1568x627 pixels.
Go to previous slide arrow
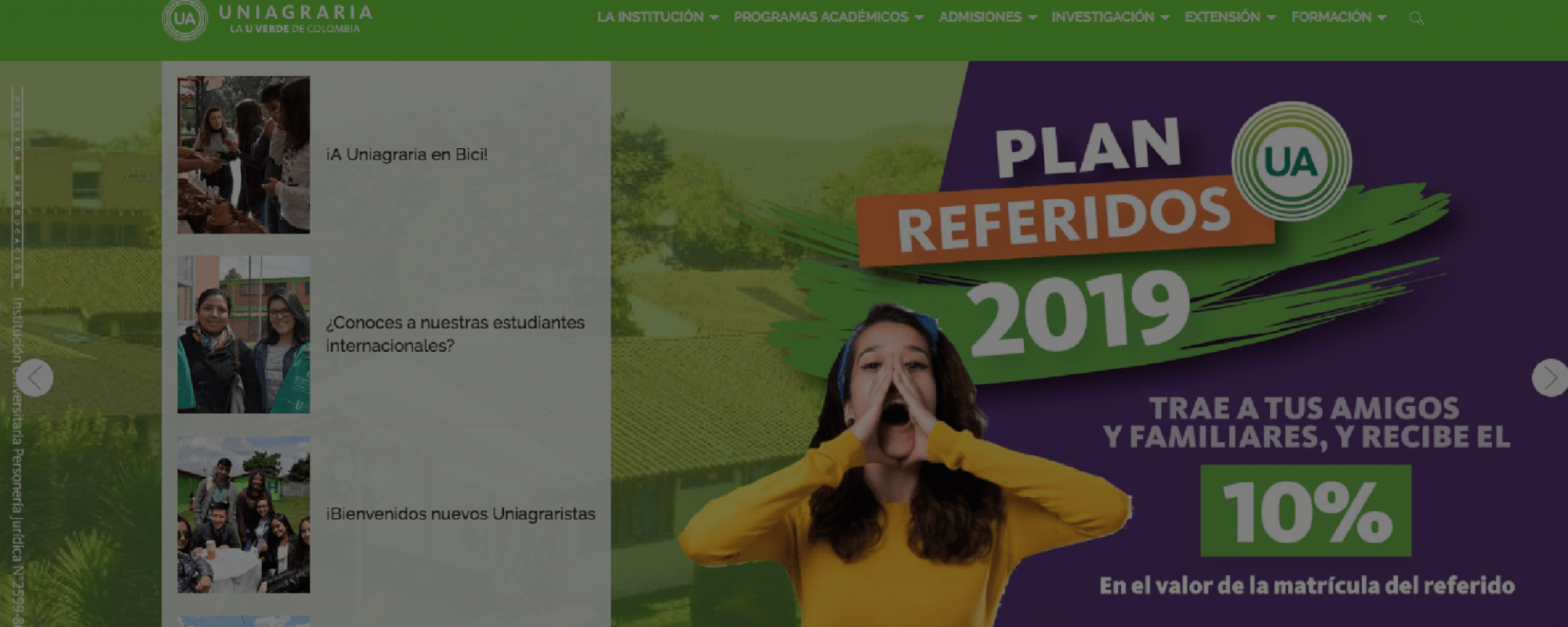(x=34, y=378)
